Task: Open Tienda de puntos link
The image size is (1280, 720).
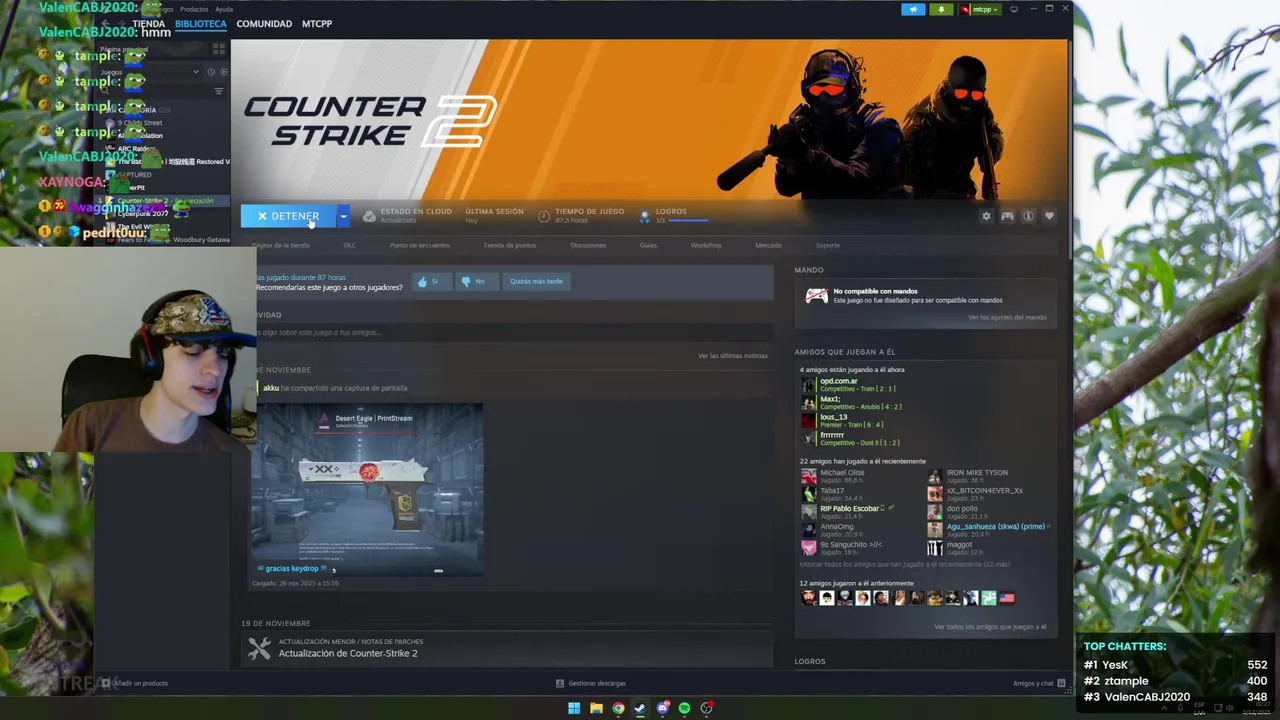Action: 510,245
